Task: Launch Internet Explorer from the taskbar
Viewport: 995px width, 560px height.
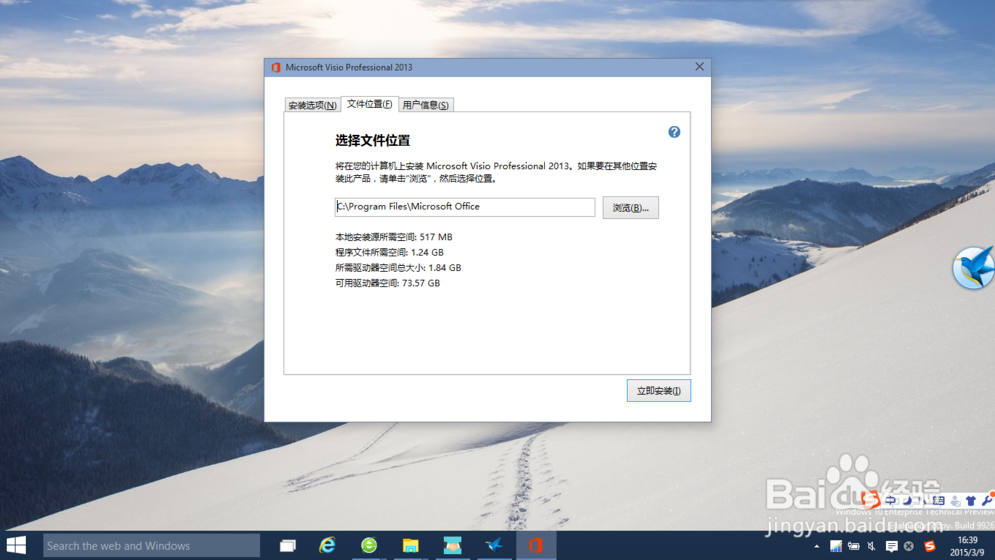Action: 327,545
